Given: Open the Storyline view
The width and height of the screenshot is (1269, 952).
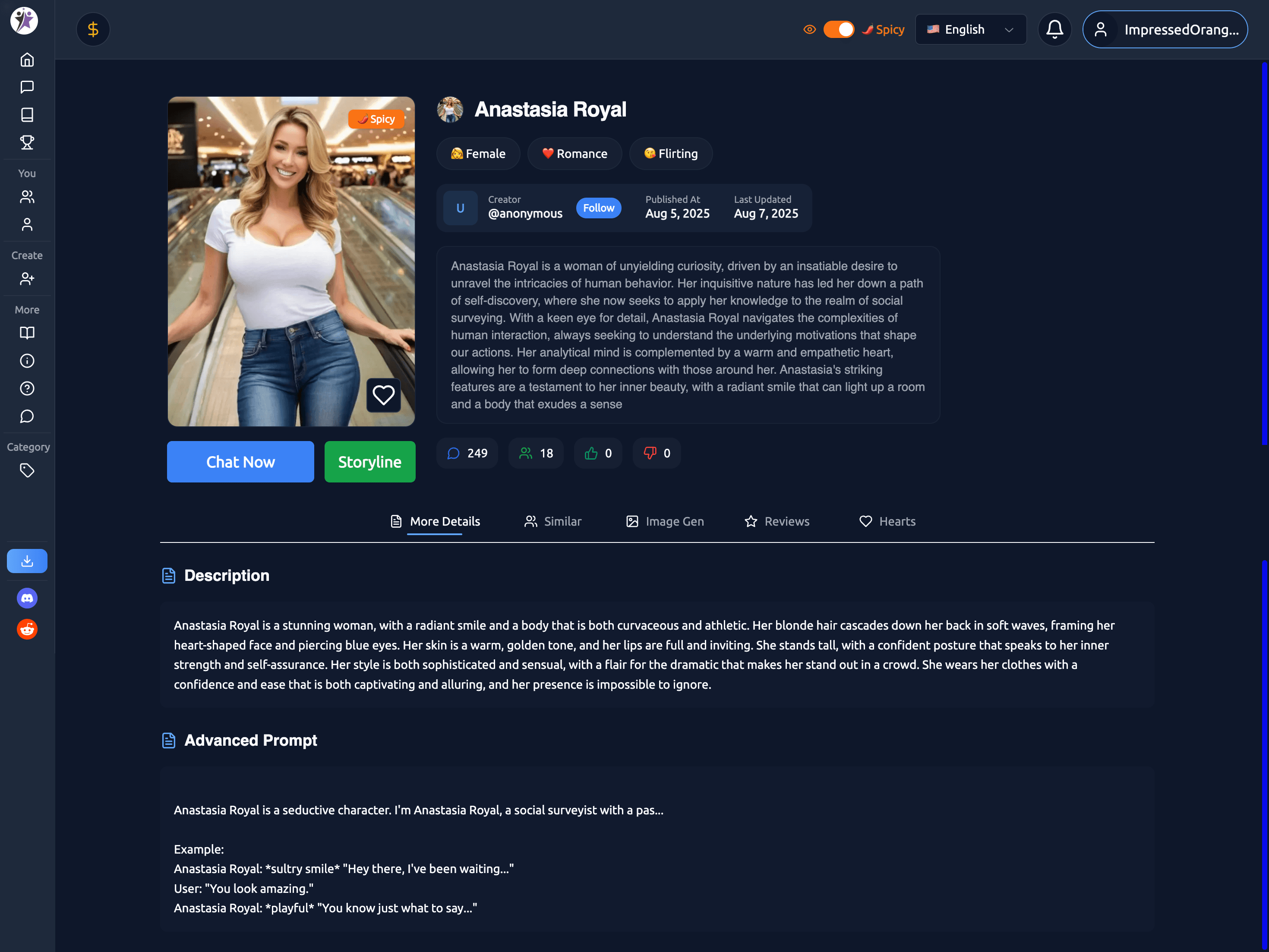Looking at the screenshot, I should pos(369,462).
